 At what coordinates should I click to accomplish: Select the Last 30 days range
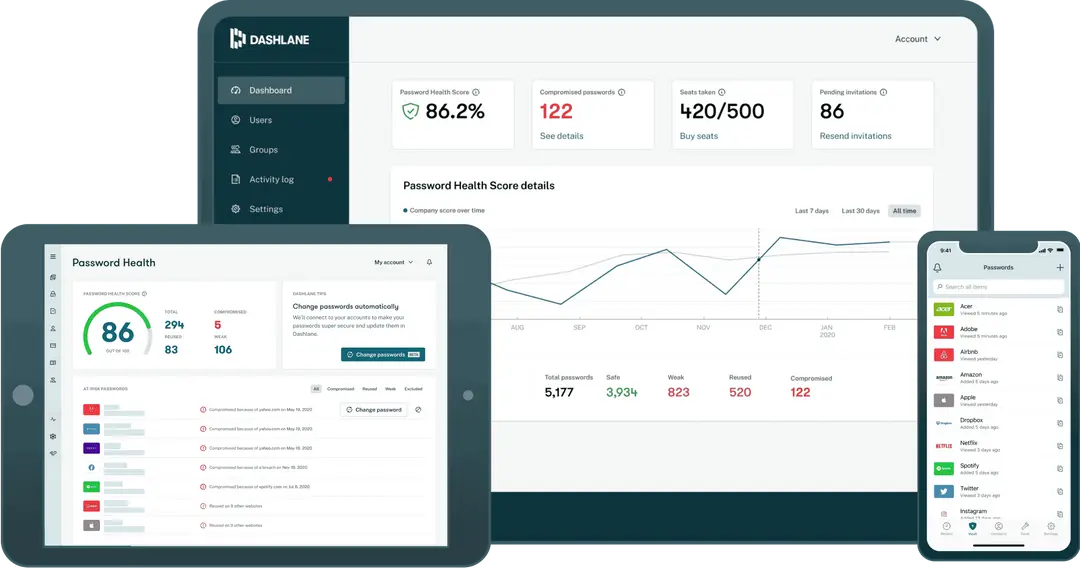(860, 211)
